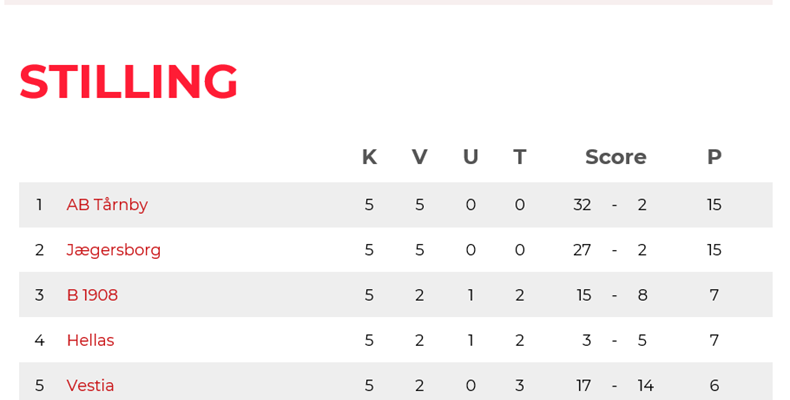Screen dimensions: 790x400
Task: Click the K column header
Action: pos(369,157)
